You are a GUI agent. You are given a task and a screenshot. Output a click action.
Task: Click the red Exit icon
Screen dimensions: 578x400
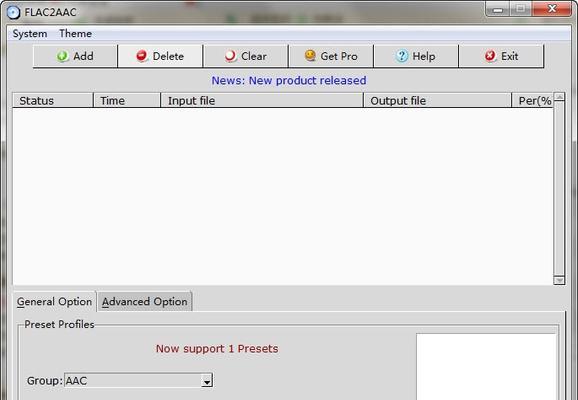click(x=490, y=56)
